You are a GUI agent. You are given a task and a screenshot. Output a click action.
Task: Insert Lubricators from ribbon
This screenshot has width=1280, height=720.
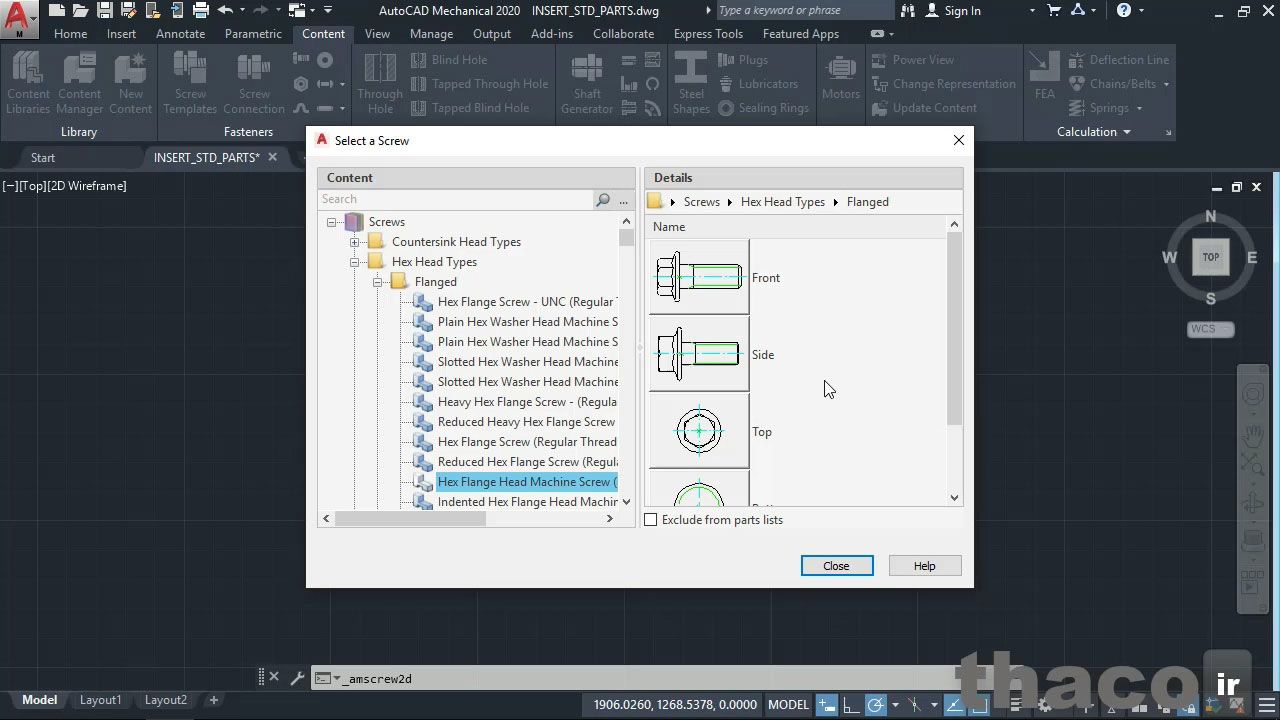pyautogui.click(x=758, y=83)
